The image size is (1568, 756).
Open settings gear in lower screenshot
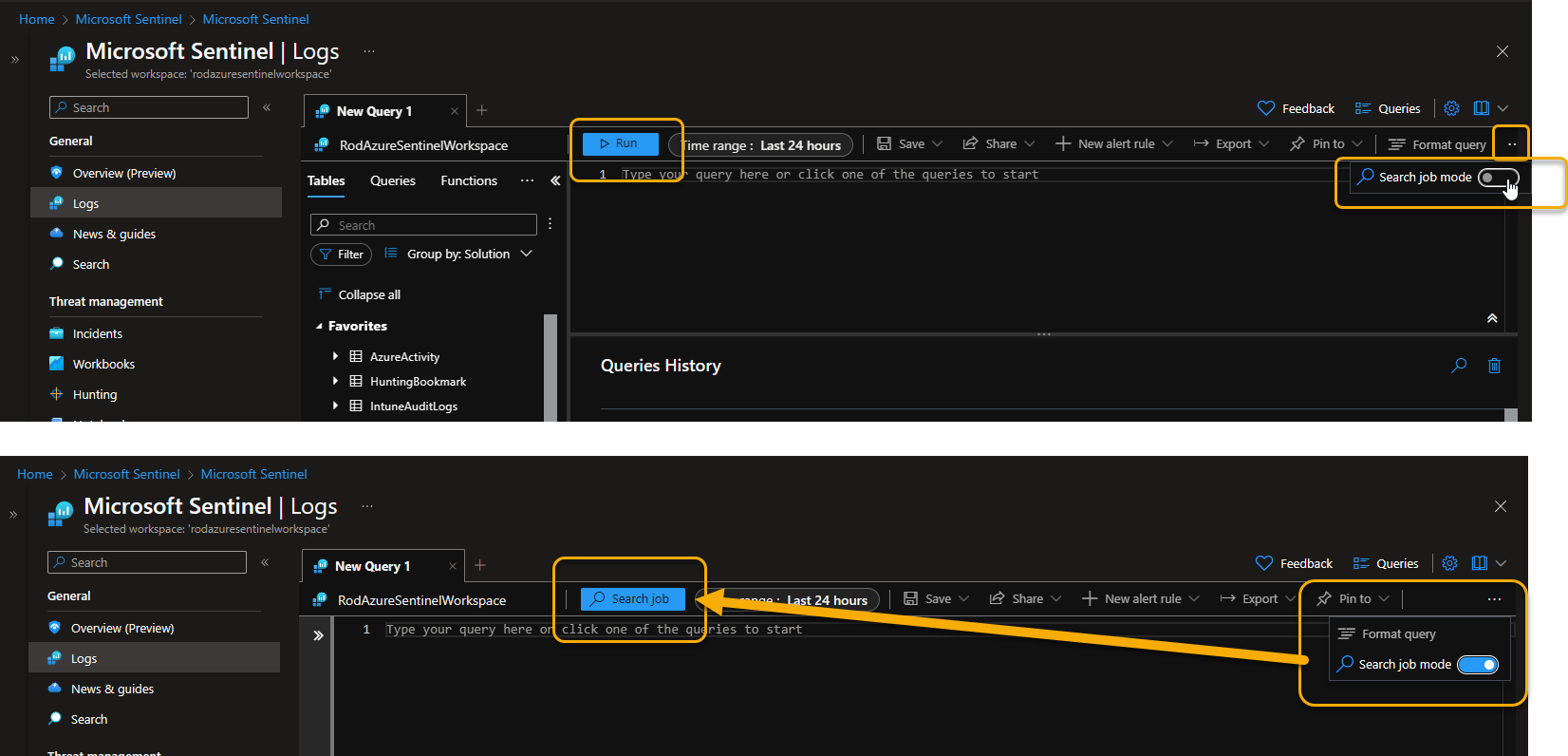pos(1449,563)
